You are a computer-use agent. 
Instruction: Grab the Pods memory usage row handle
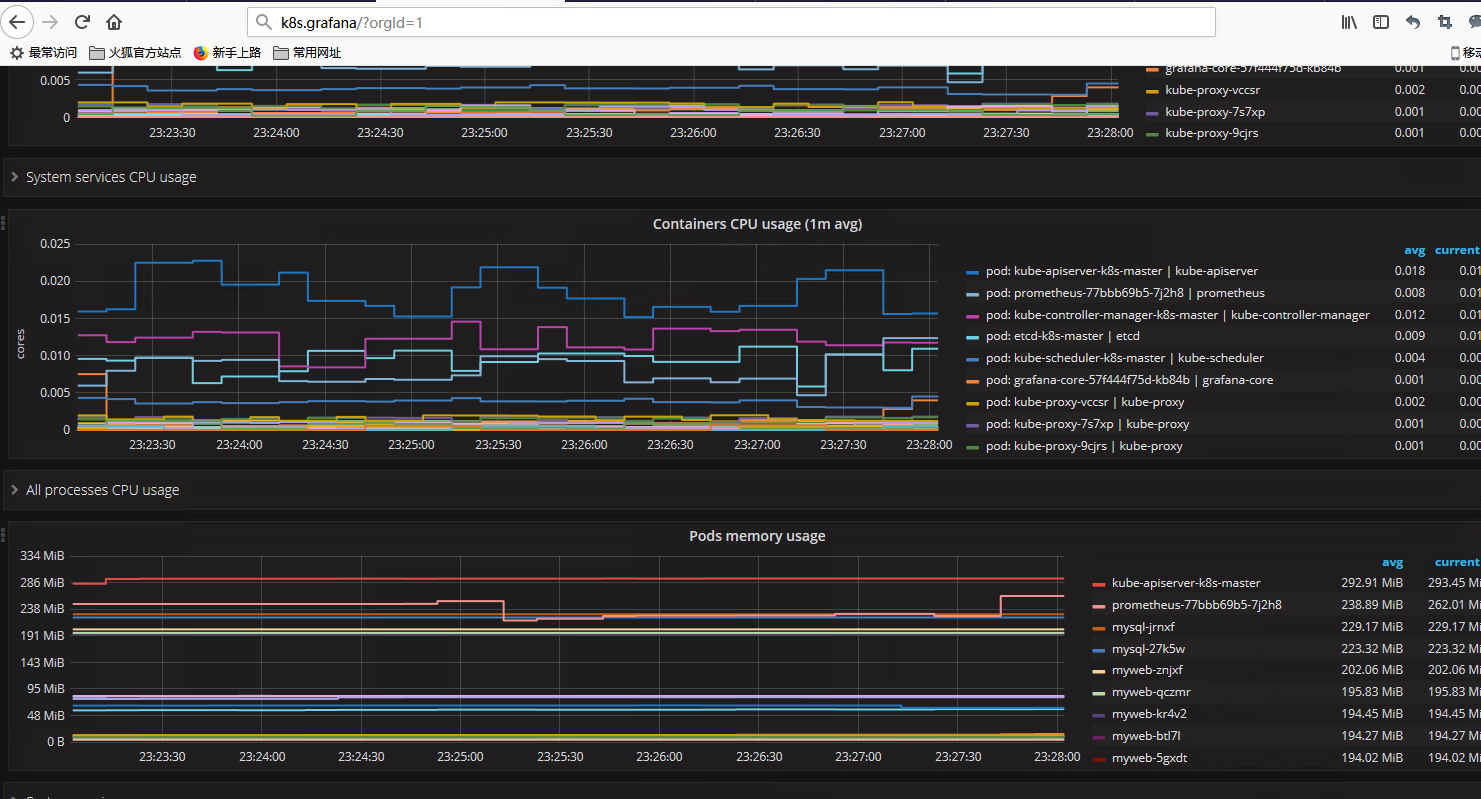(4, 535)
